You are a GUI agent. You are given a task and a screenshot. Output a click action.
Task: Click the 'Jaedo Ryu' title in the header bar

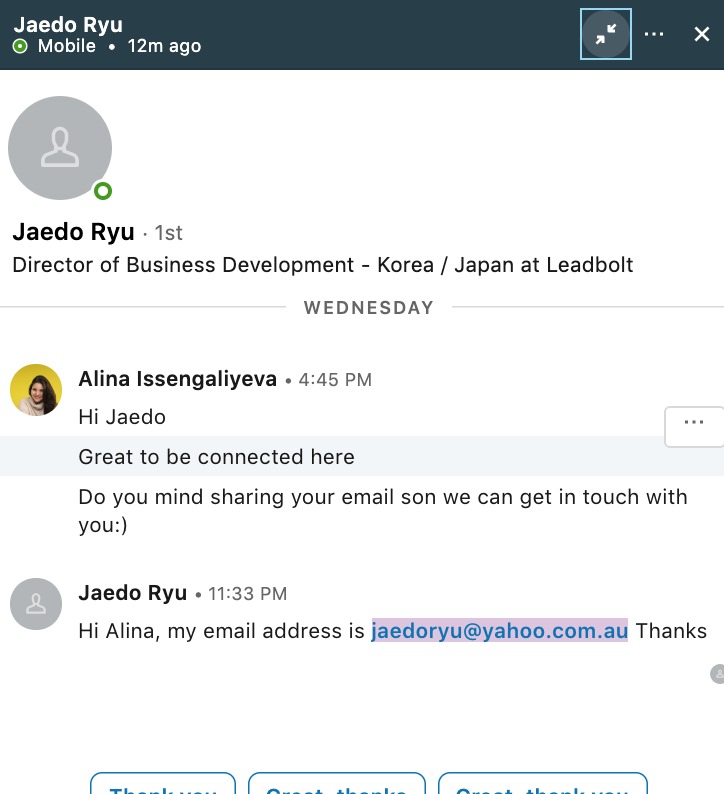coord(68,24)
